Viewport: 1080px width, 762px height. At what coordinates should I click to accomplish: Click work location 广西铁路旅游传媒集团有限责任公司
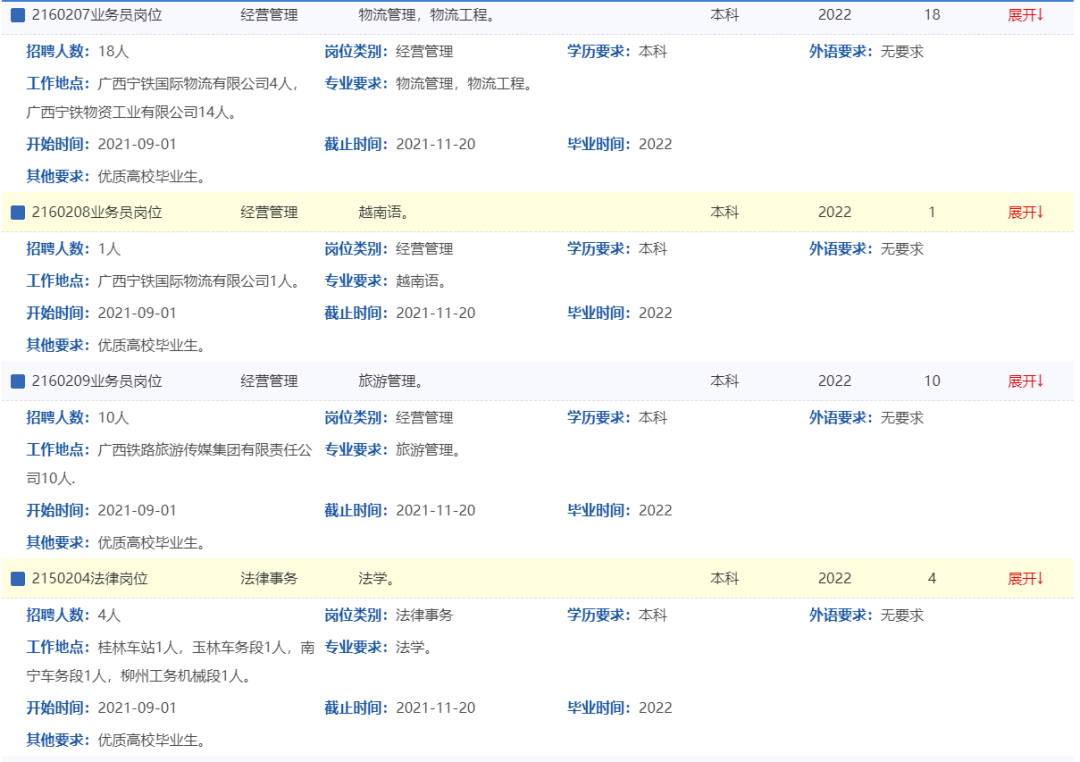tap(205, 450)
